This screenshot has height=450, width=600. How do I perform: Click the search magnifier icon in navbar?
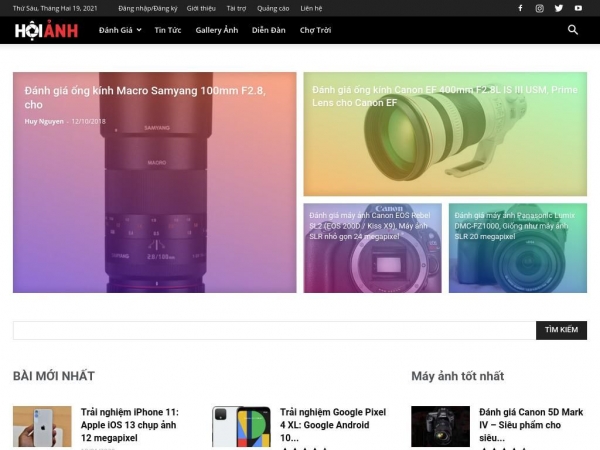tap(573, 30)
